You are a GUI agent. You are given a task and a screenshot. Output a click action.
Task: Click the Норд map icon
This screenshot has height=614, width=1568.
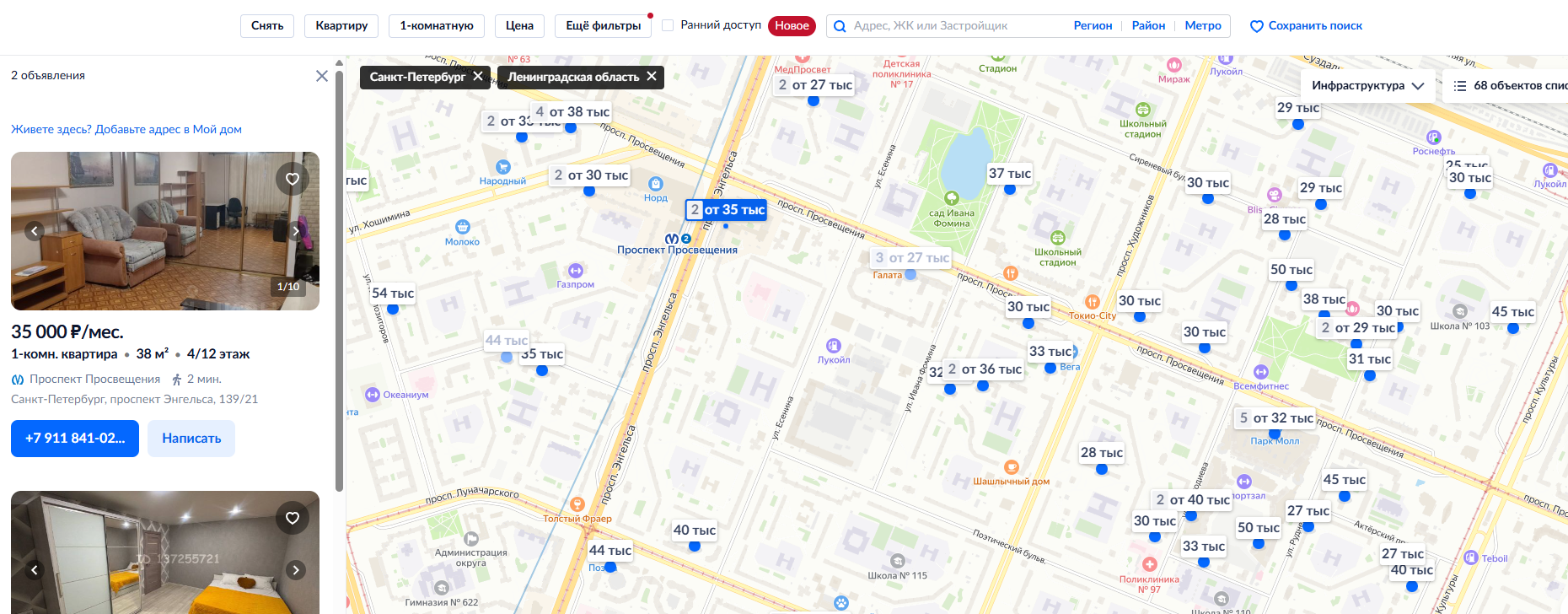[x=656, y=184]
